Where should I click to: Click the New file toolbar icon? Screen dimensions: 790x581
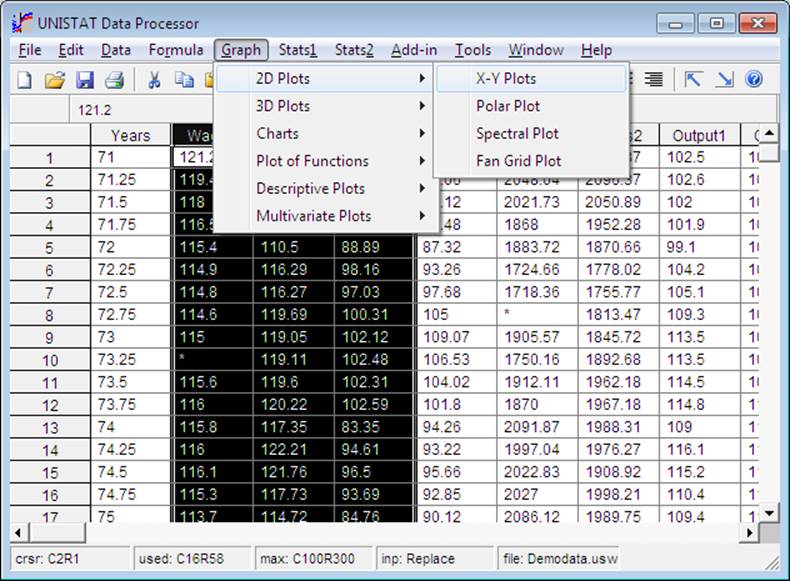pyautogui.click(x=25, y=80)
